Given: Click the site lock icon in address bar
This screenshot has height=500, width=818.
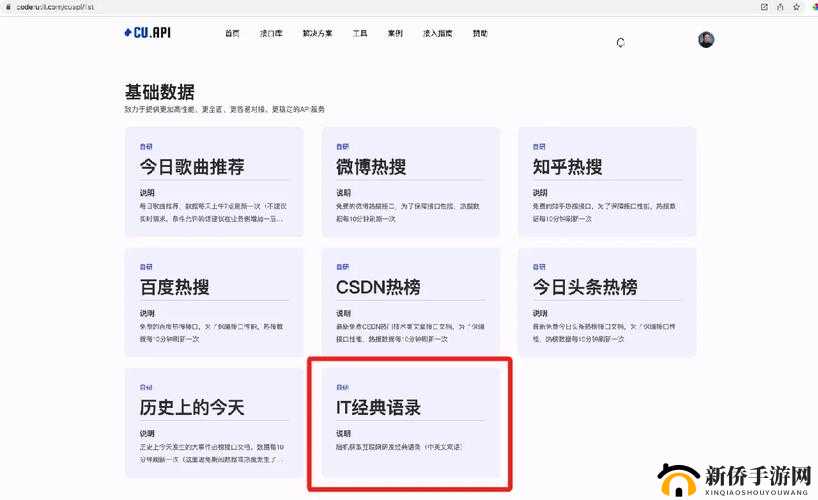Looking at the screenshot, I should tap(8, 7).
